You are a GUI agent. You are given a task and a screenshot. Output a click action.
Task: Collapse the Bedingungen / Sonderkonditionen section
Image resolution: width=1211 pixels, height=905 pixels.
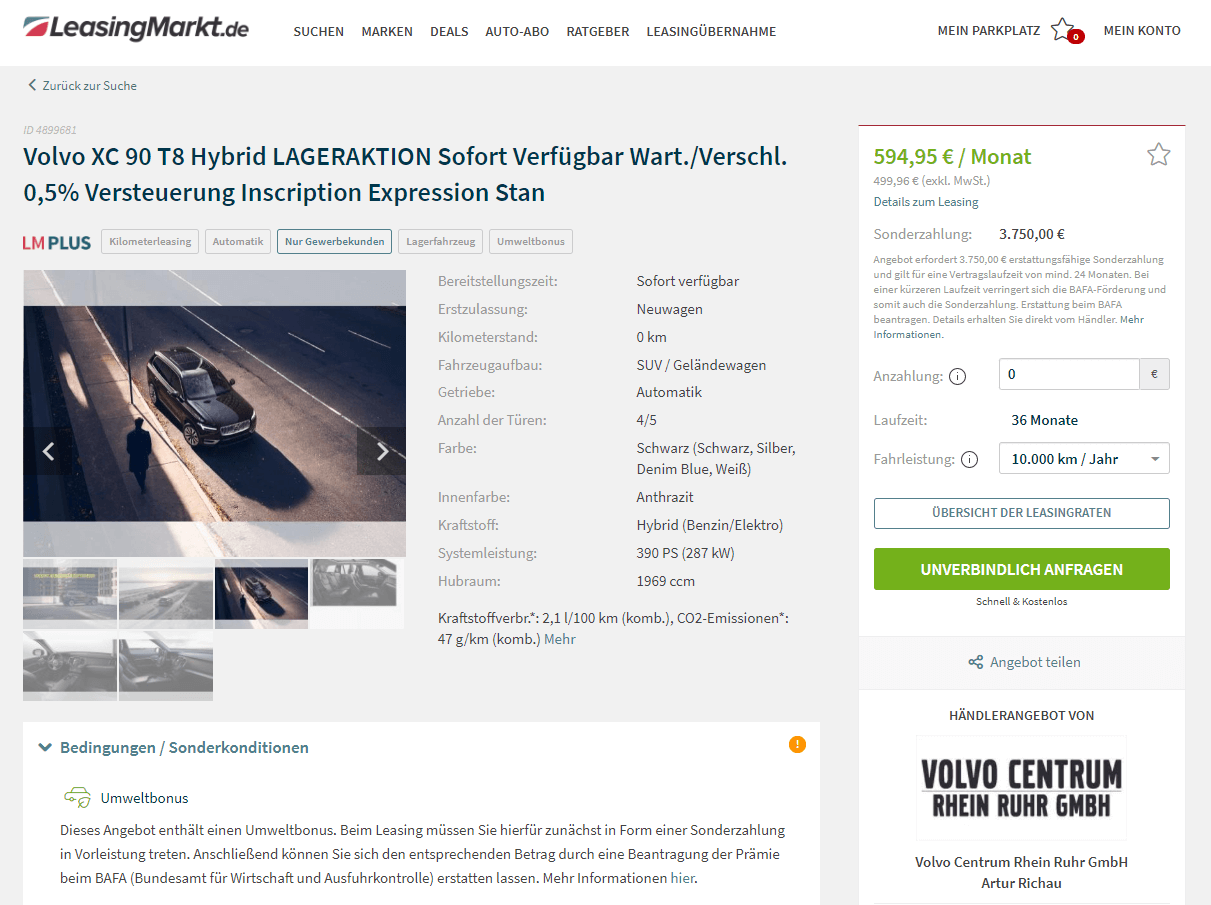tap(173, 747)
